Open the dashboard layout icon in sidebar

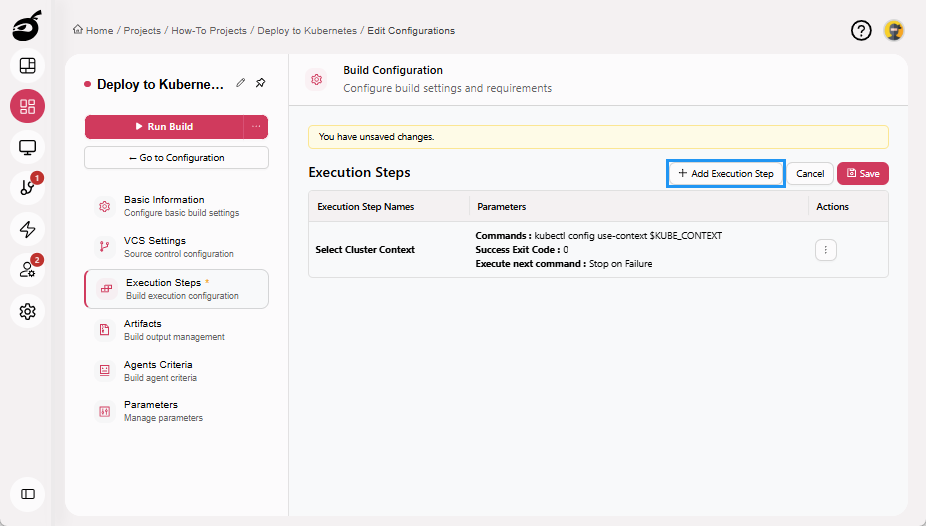click(27, 66)
